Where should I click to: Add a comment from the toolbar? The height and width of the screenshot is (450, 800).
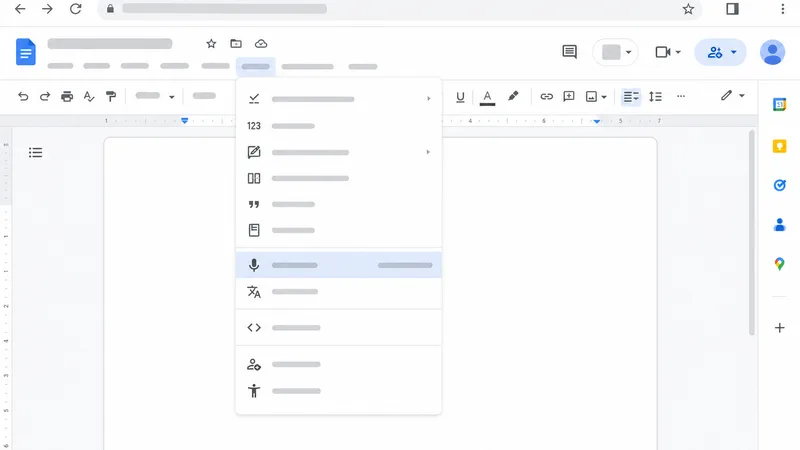[568, 96]
